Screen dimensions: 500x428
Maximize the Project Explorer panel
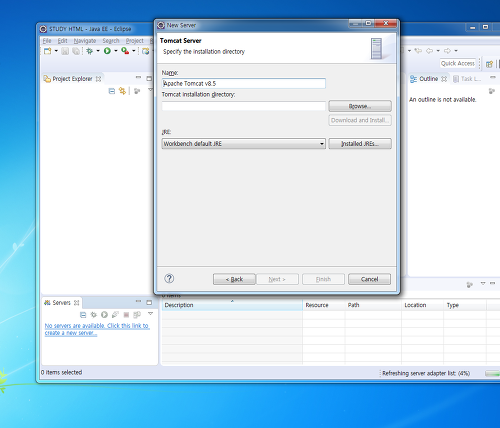pos(149,78)
